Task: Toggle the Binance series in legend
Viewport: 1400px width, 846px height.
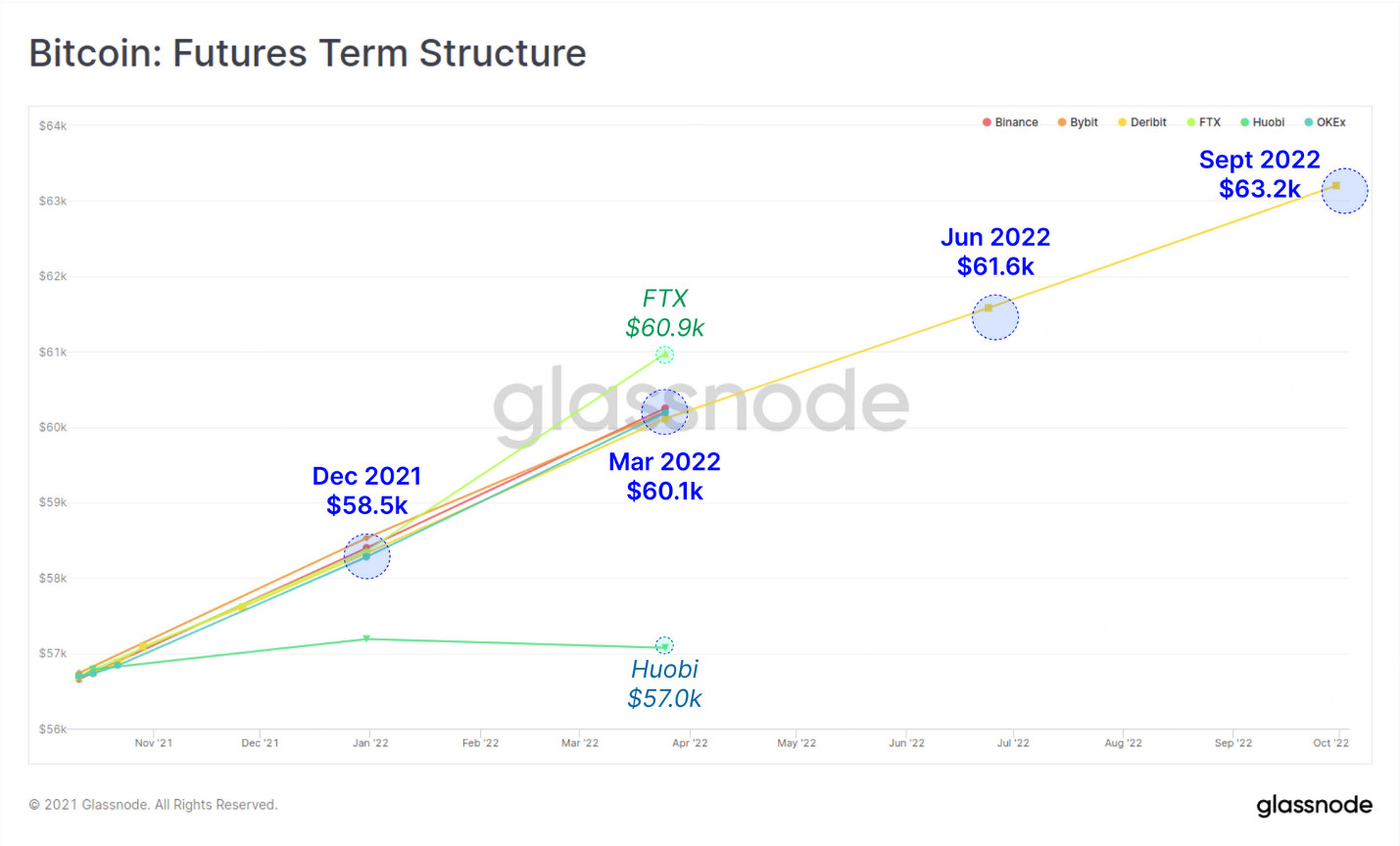Action: [x=1010, y=122]
